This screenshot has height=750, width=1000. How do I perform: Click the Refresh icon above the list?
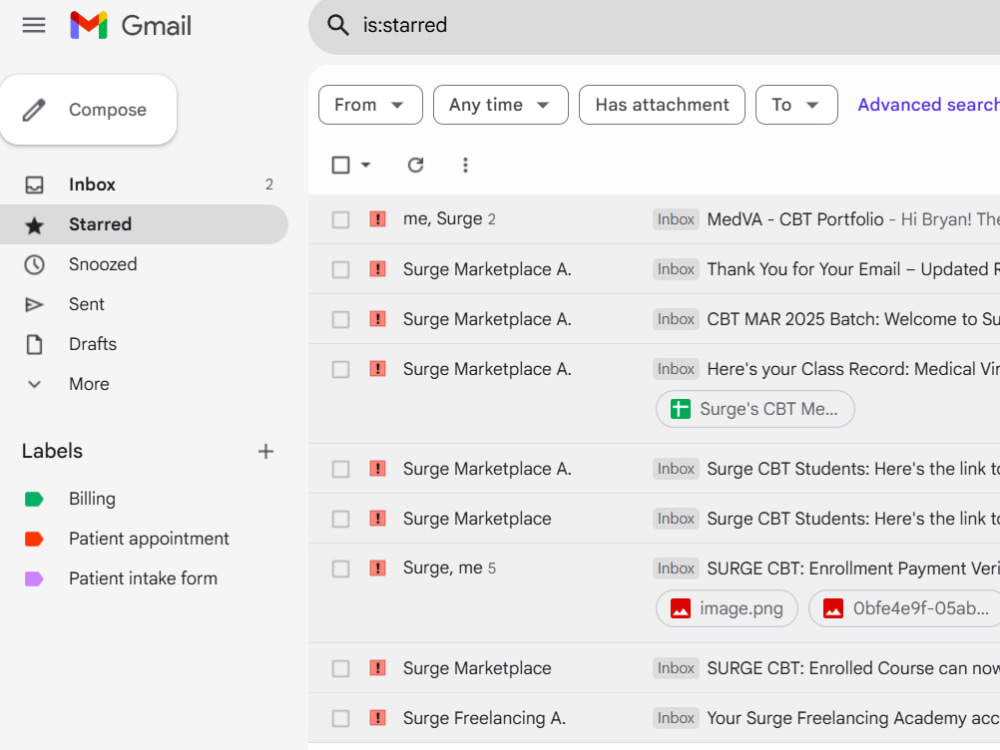tap(416, 165)
